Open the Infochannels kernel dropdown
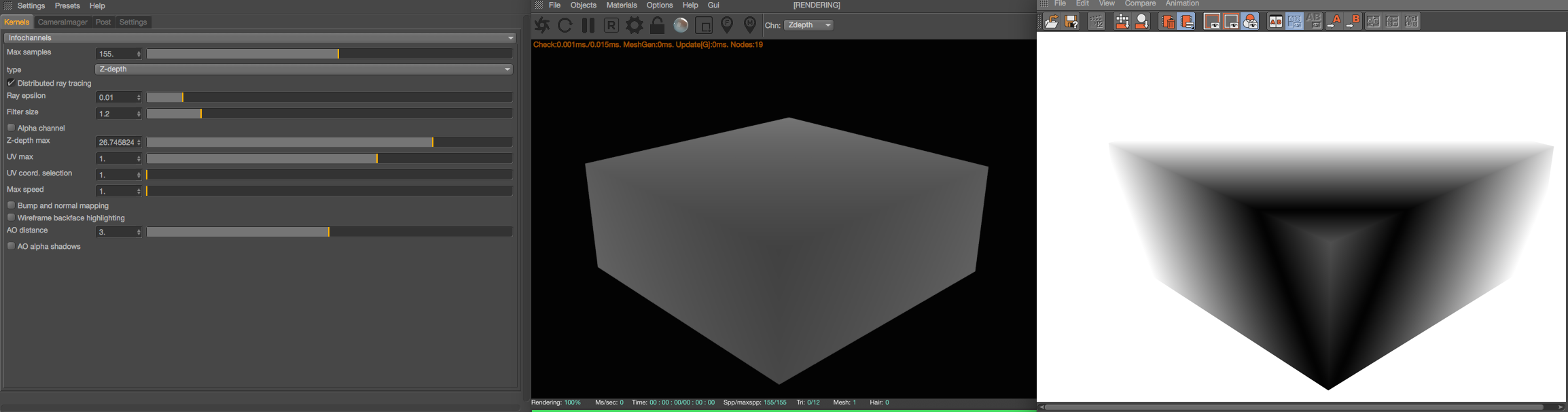 pyautogui.click(x=260, y=38)
